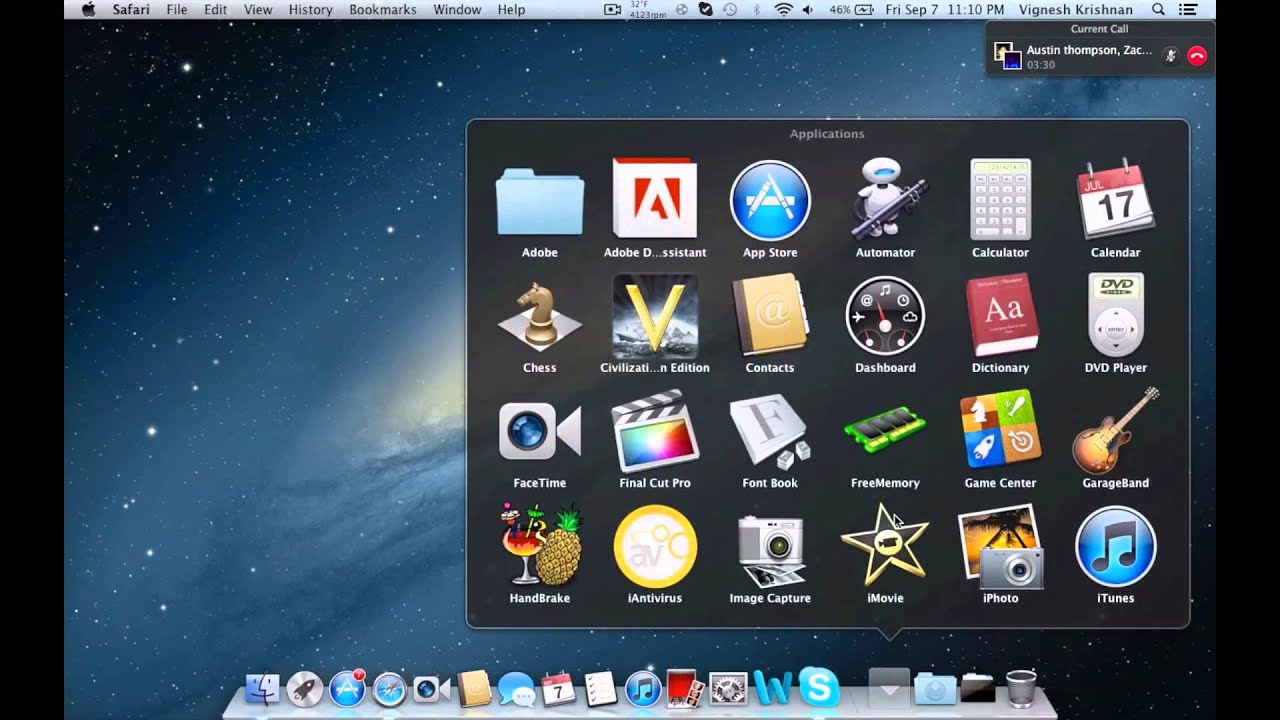
Task: Open the Notification Center icon
Action: (1188, 9)
